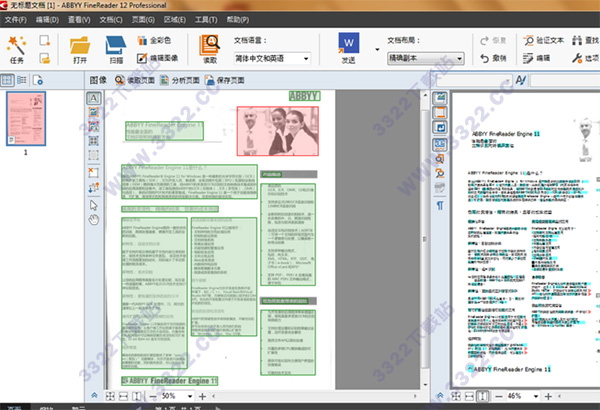
Task: Click 撤销 undo button
Action: tap(494, 58)
